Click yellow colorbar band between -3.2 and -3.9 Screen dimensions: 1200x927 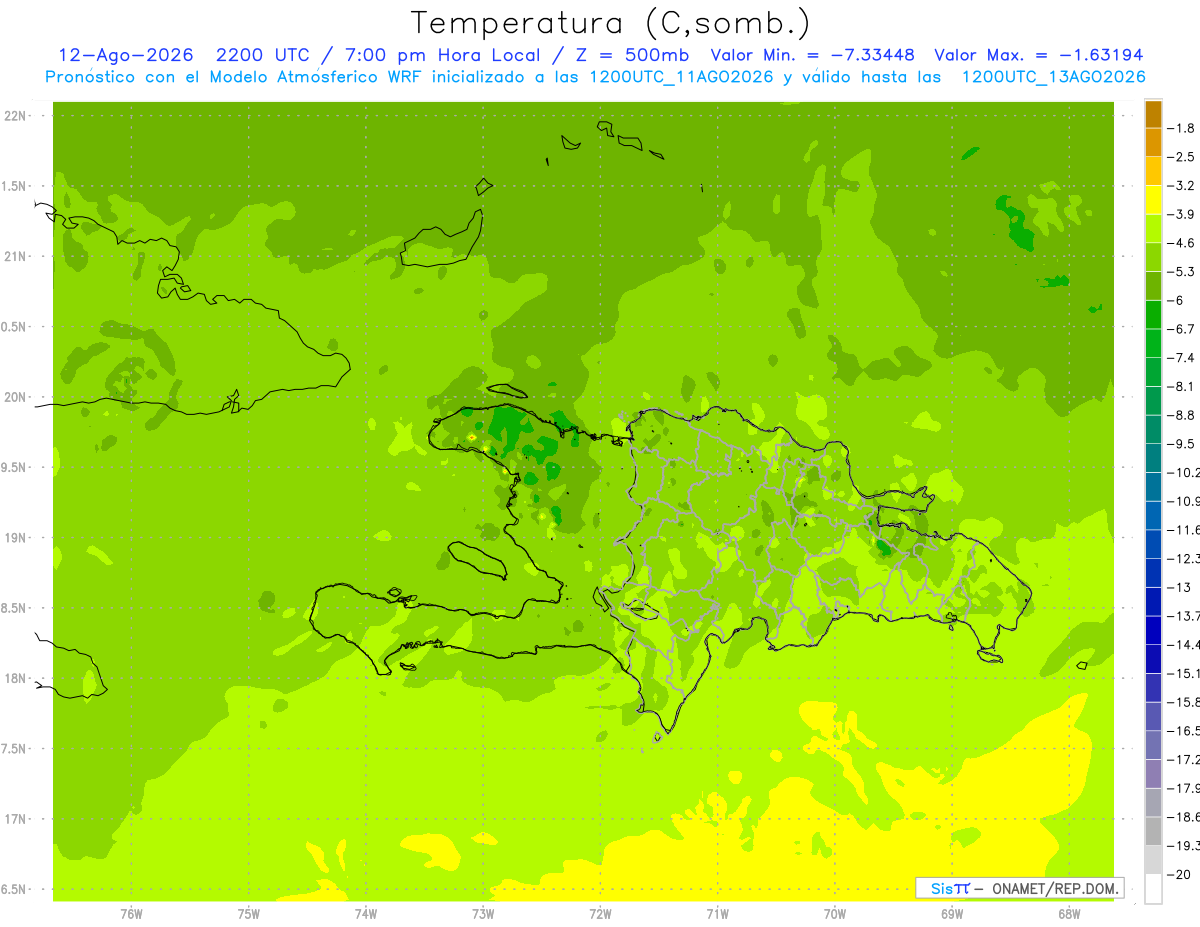(x=1154, y=200)
